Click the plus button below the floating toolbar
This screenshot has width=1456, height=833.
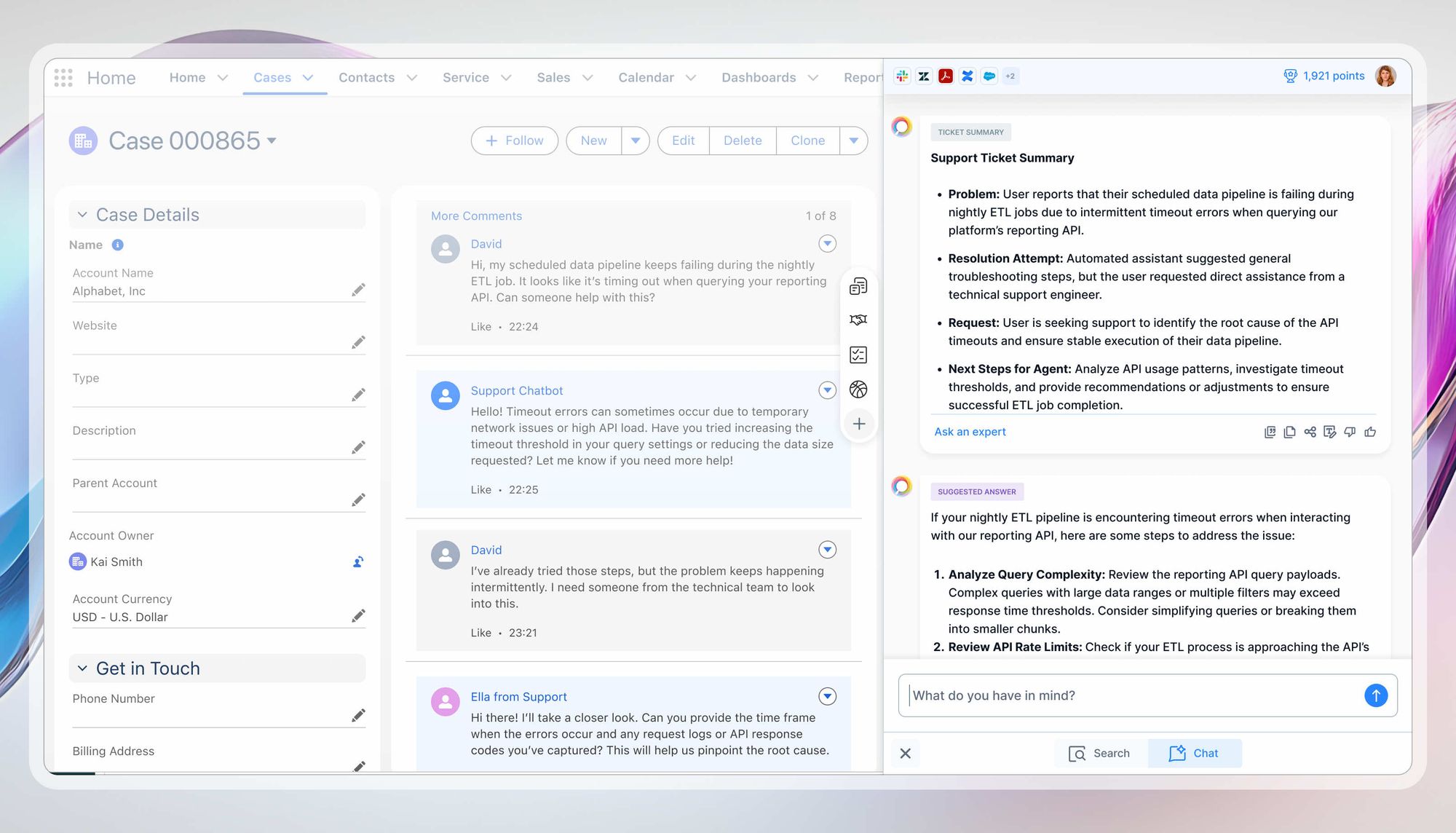859,424
